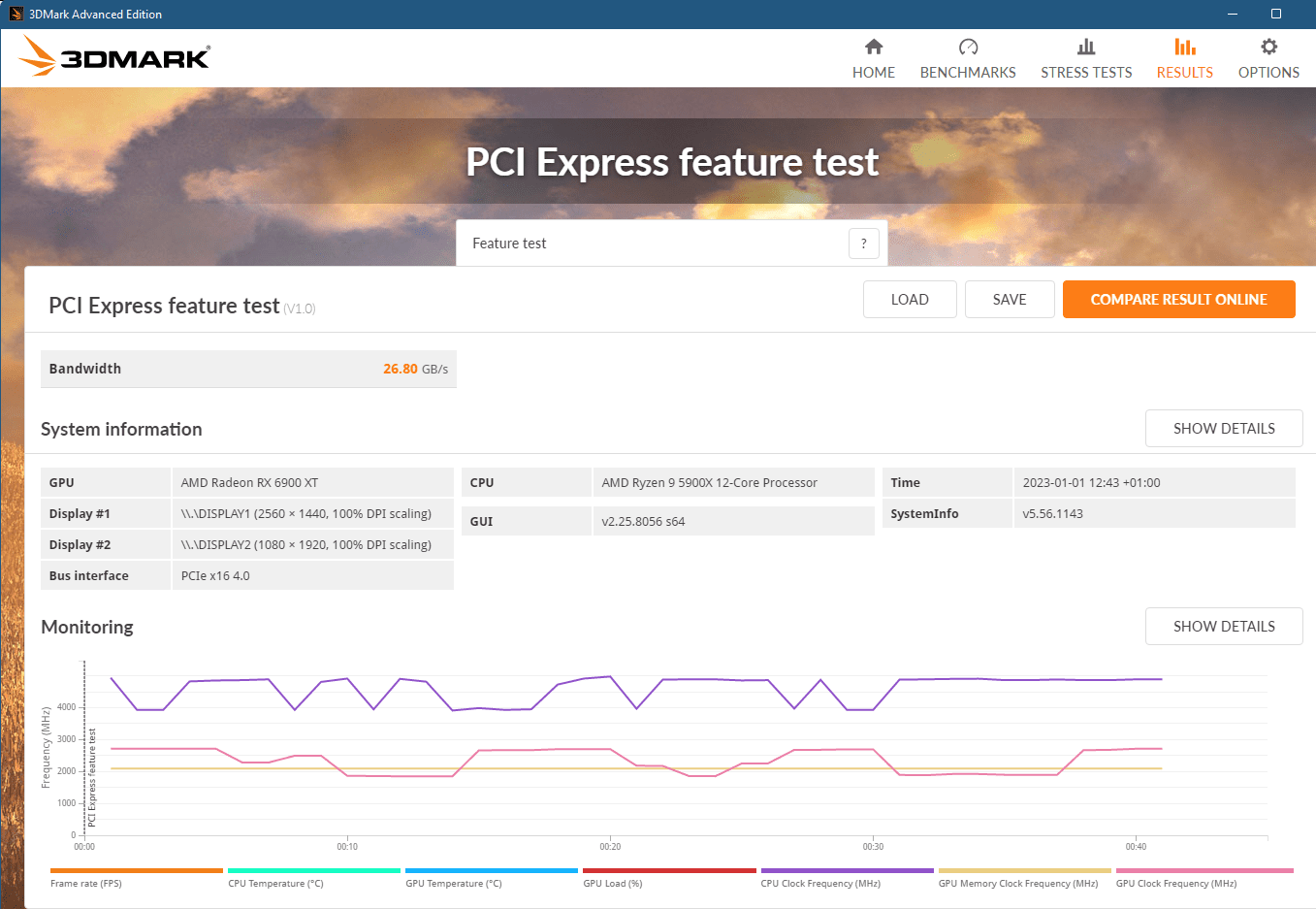Click the 3DMark title bar app icon
This screenshot has height=909, width=1316.
click(16, 14)
